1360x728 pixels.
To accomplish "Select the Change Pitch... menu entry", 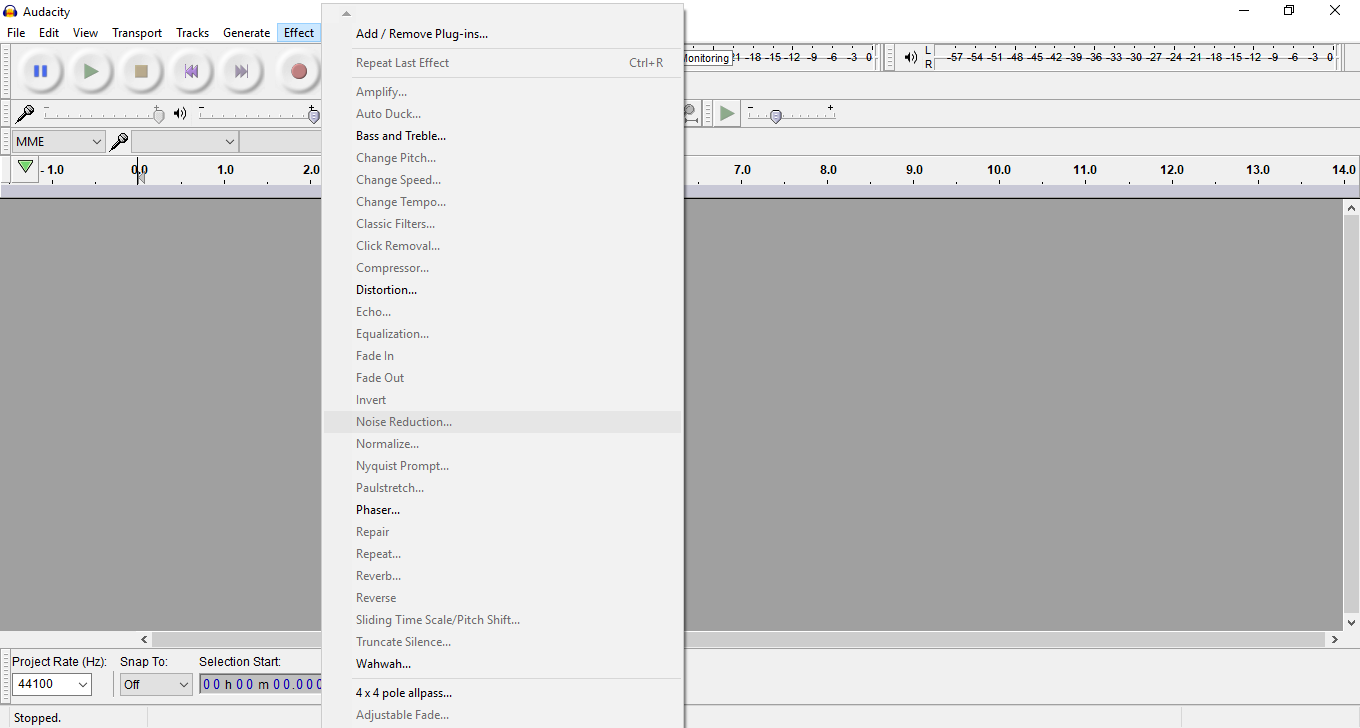I will 502,158.
